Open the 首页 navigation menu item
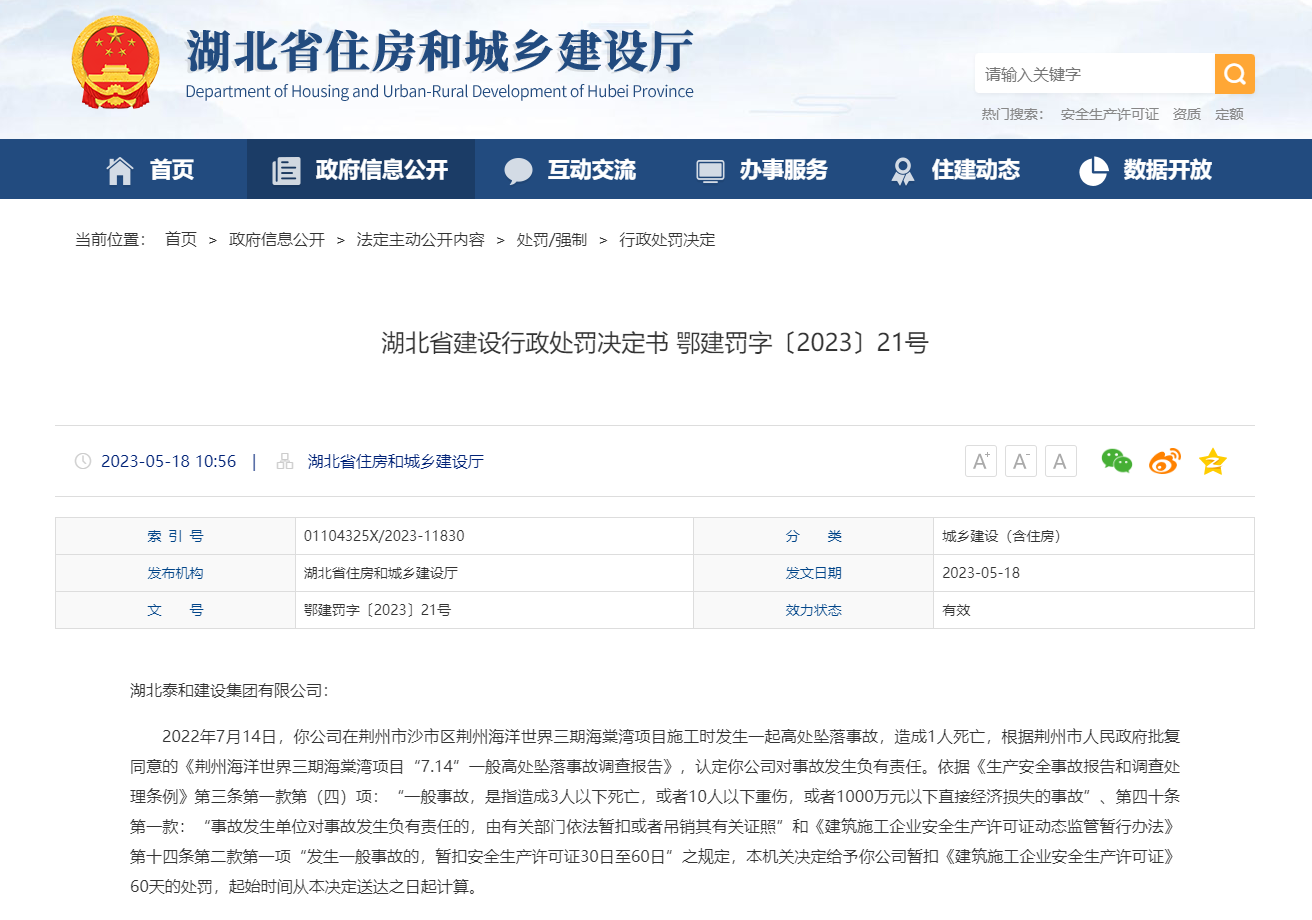1312x920 pixels. [150, 170]
